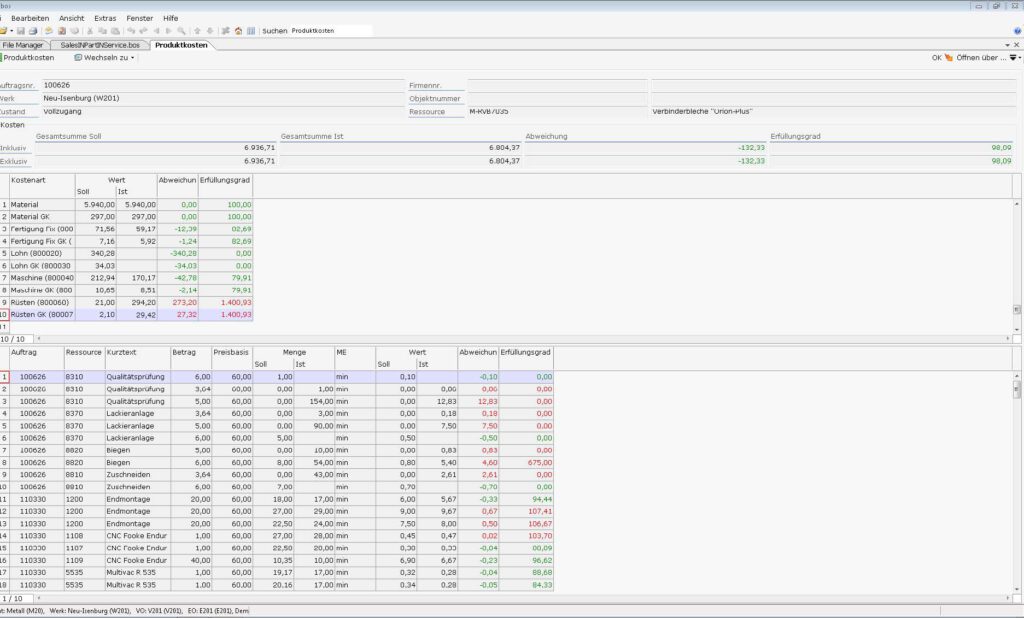Click the magnifier search icon in toolbar
This screenshot has height=618, width=1024.
(181, 31)
